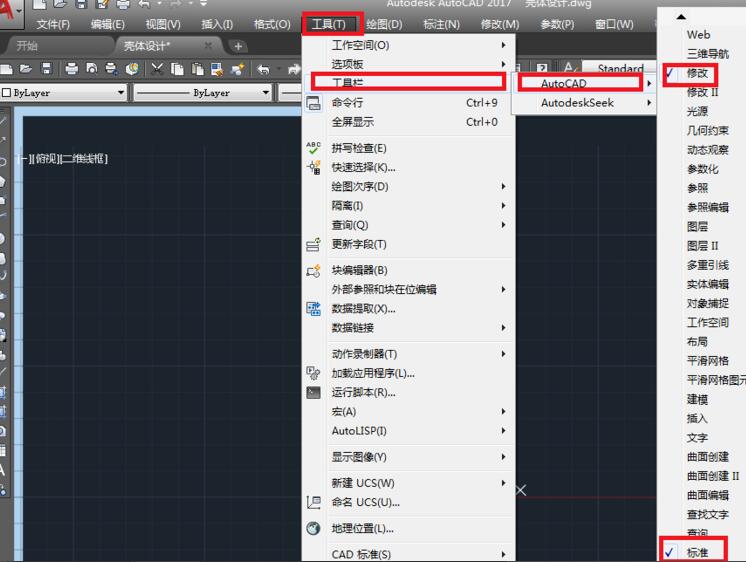
Task: Click the New drawing icon in standard toolbar
Action: (6, 69)
